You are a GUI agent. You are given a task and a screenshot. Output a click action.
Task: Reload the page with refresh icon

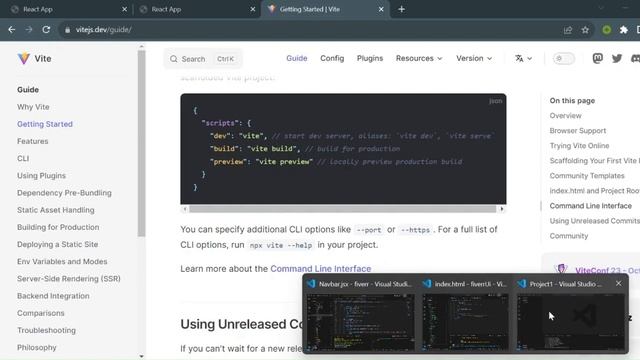coord(46,29)
